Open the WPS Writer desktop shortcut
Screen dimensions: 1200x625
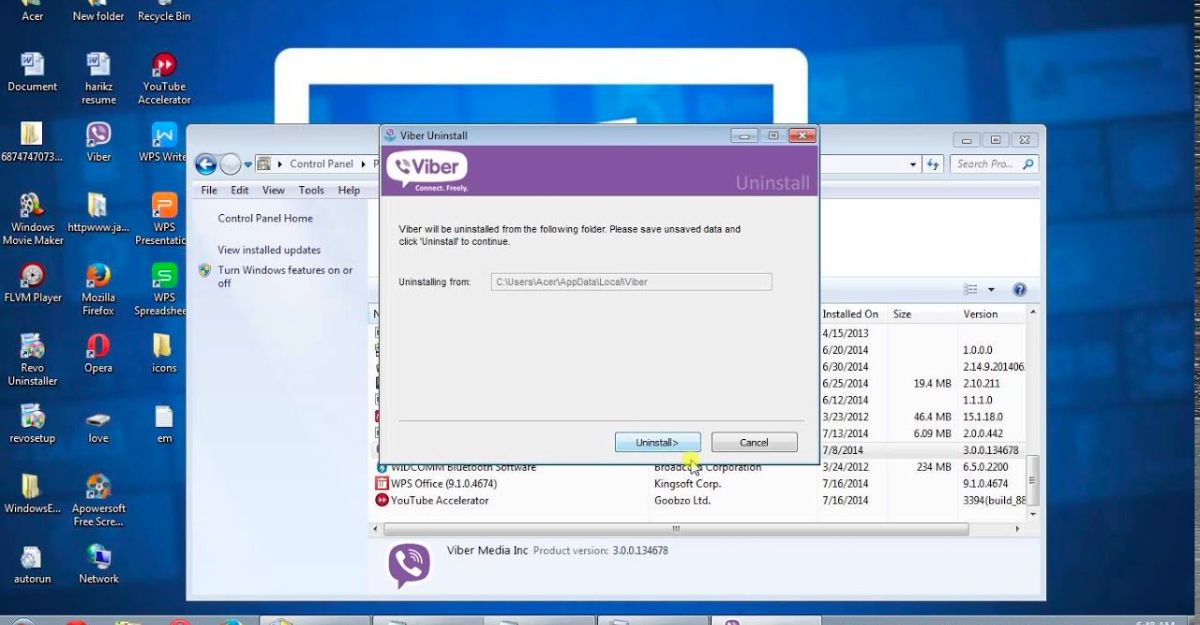coord(164,141)
